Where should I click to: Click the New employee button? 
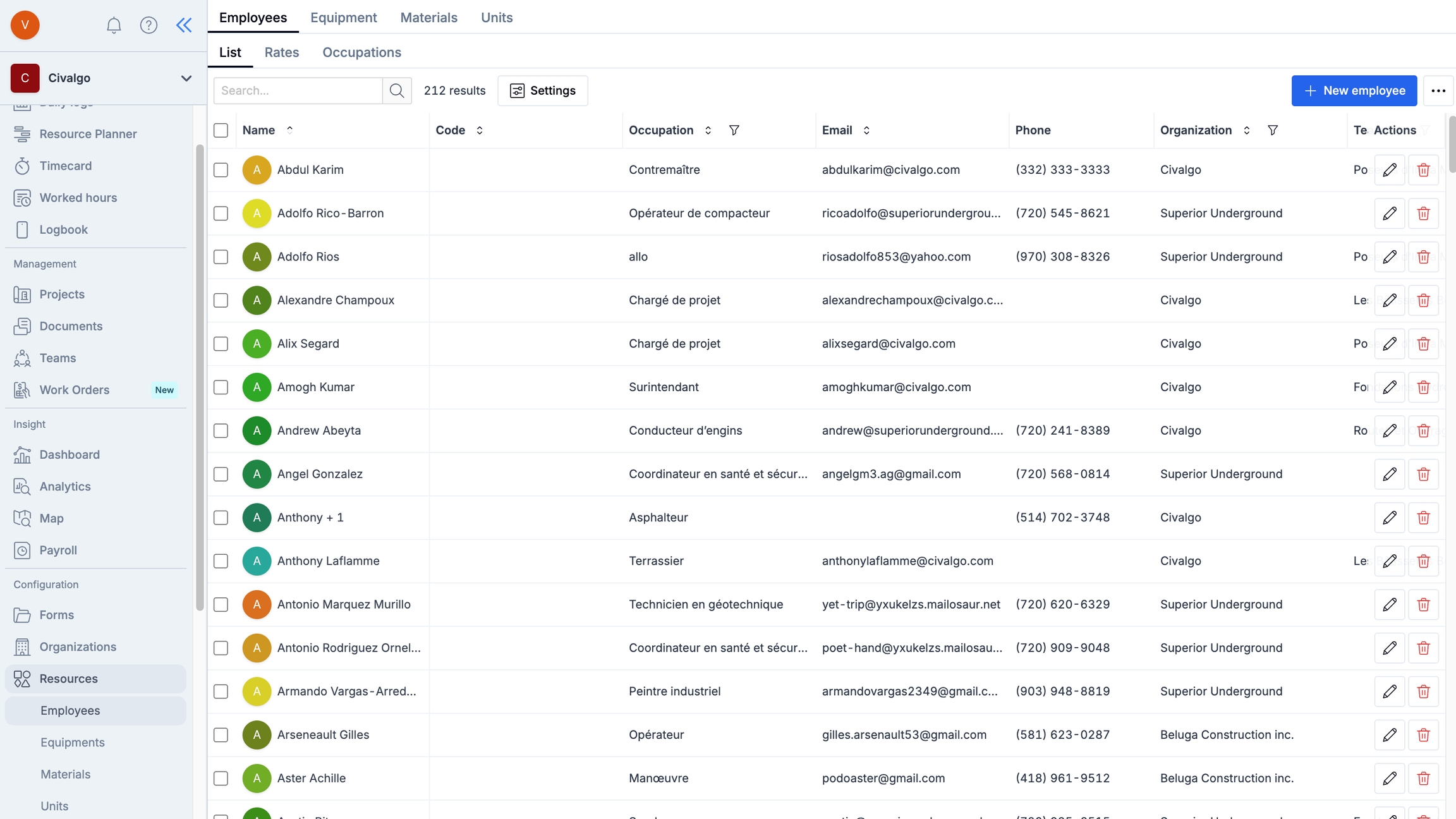pyautogui.click(x=1354, y=90)
